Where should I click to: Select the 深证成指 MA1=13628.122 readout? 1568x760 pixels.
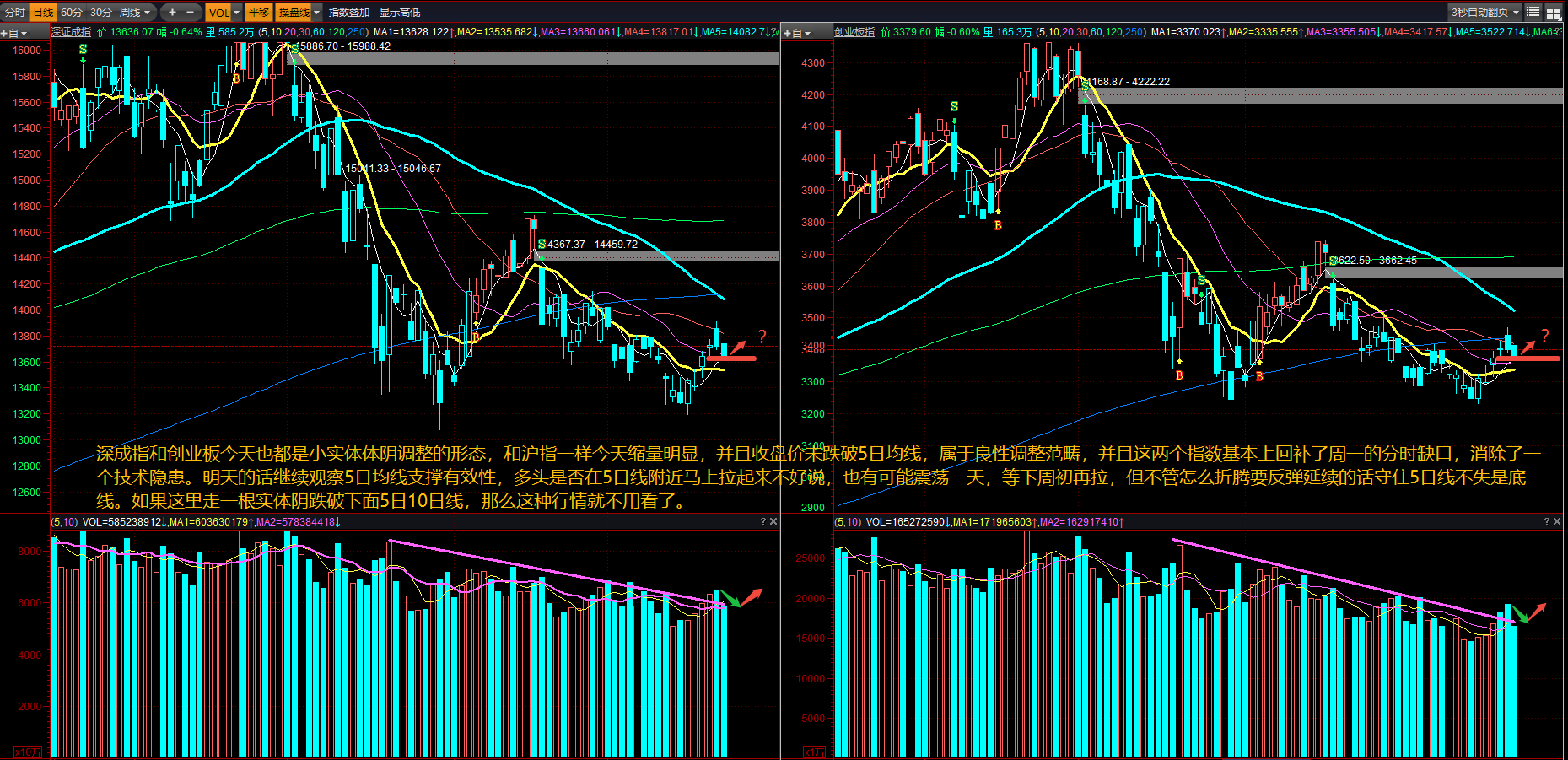(414, 32)
